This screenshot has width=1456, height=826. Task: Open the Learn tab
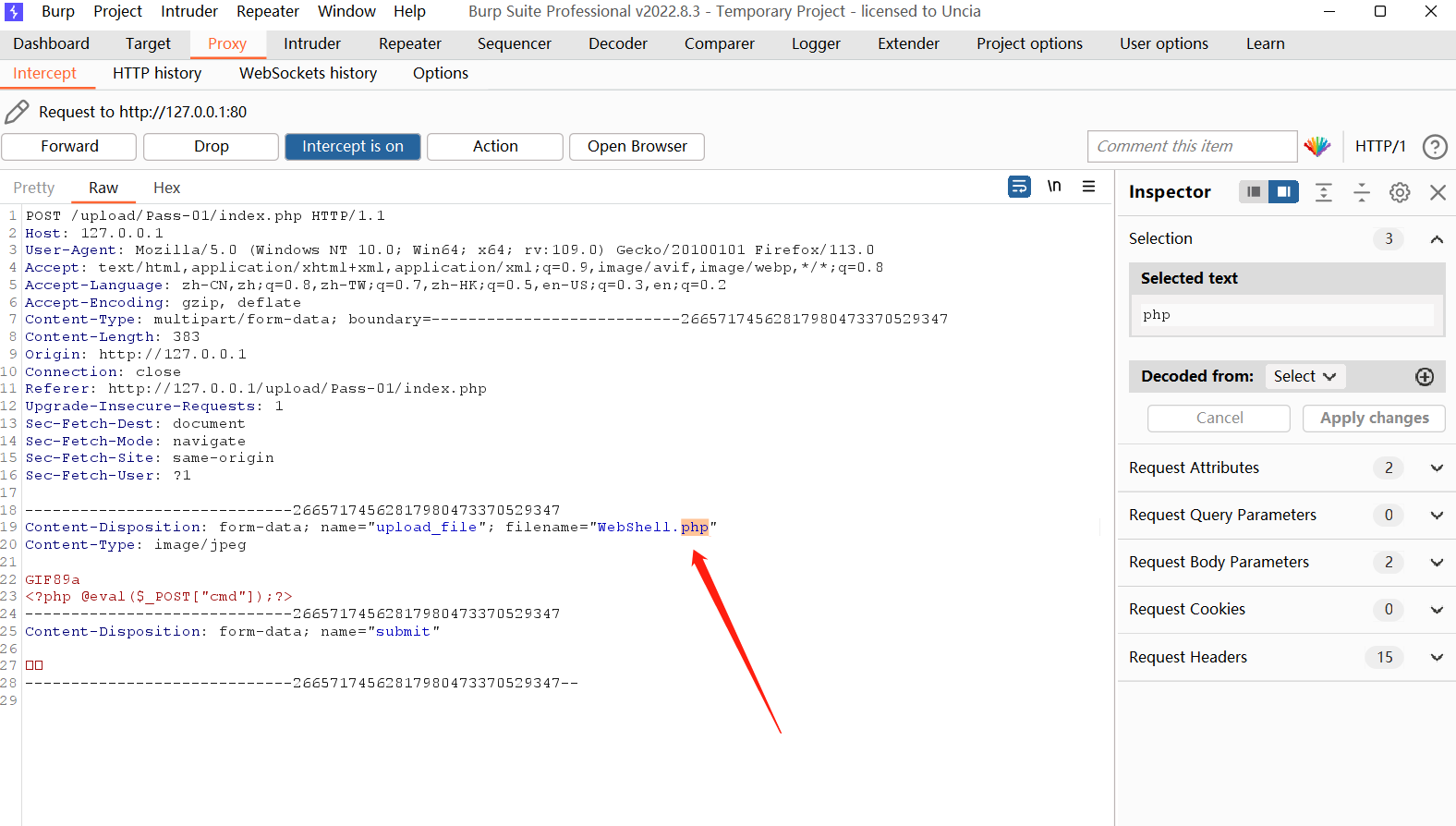[1265, 43]
